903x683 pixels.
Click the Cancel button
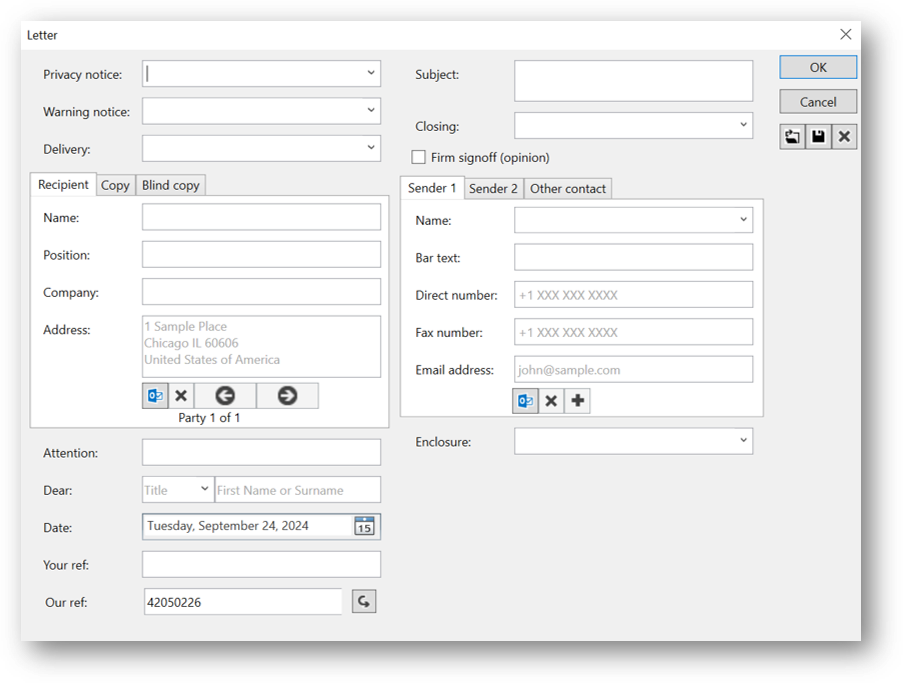(x=818, y=102)
